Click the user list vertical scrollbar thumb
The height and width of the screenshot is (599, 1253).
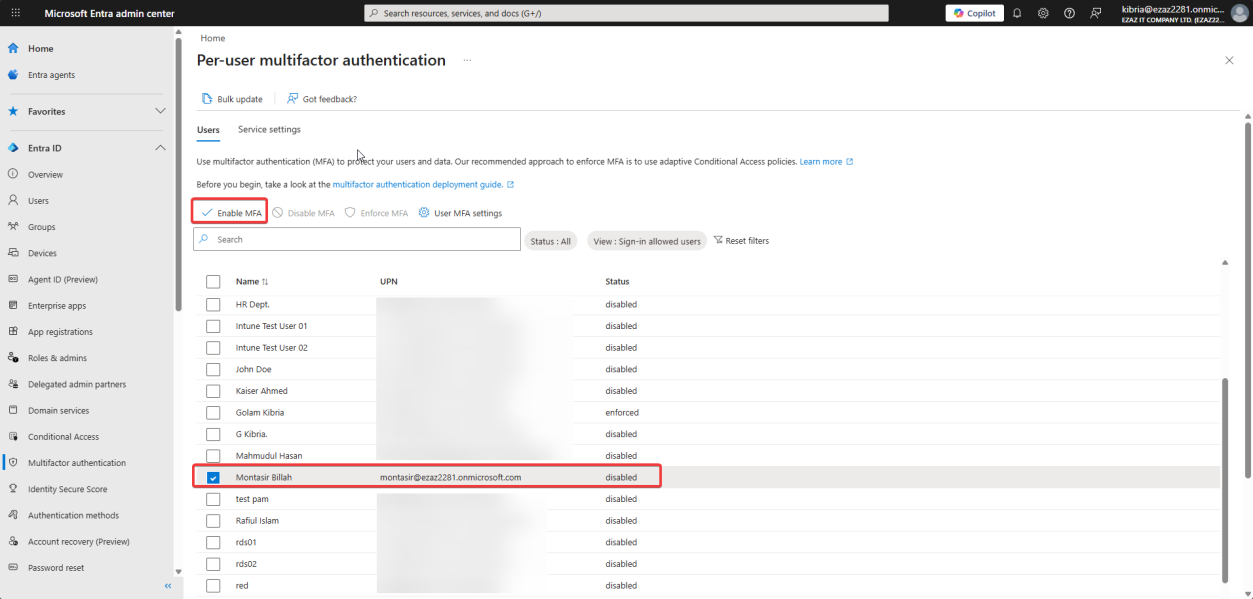click(1226, 478)
